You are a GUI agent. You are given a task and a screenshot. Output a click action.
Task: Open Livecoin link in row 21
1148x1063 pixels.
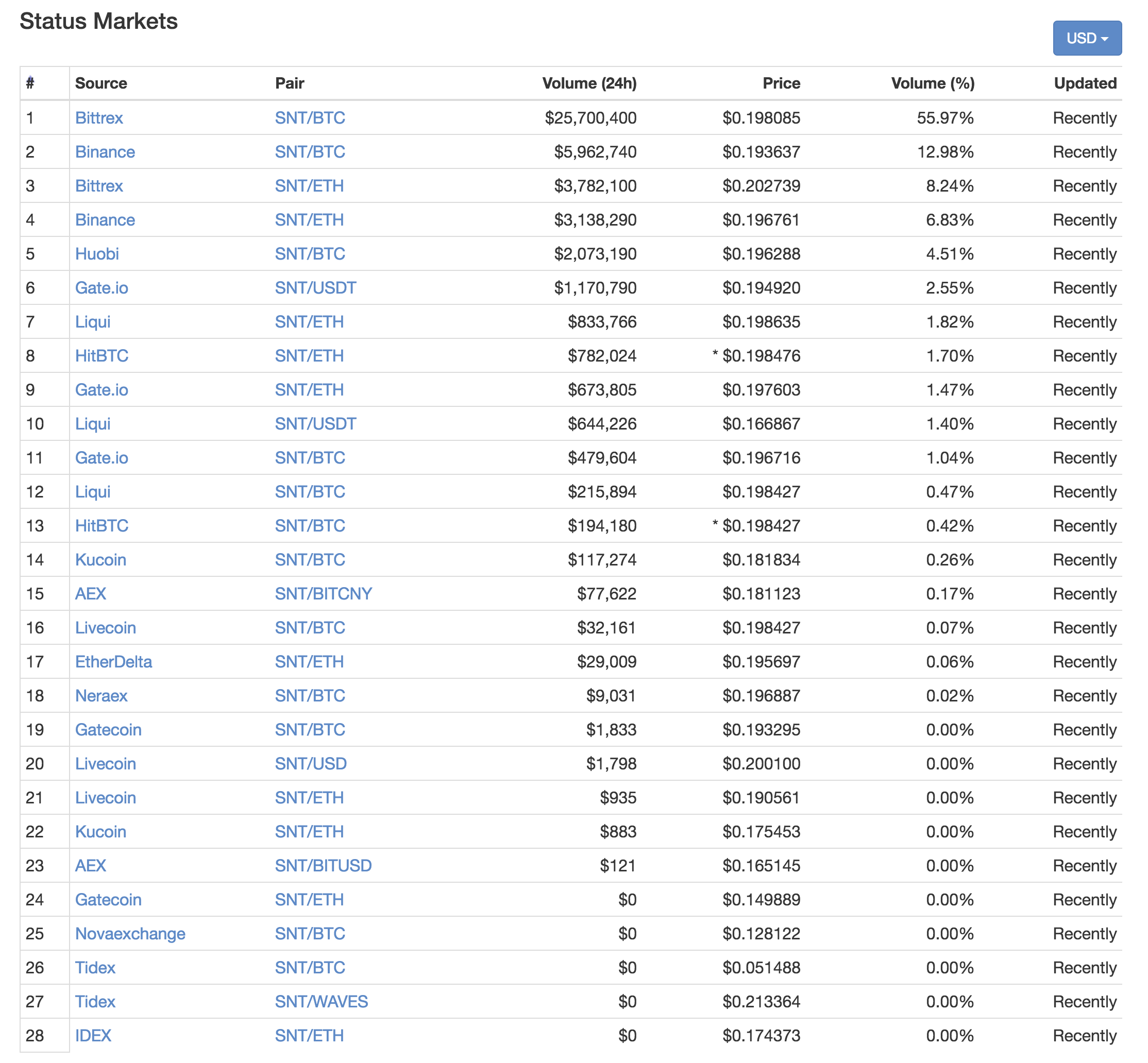pos(105,797)
